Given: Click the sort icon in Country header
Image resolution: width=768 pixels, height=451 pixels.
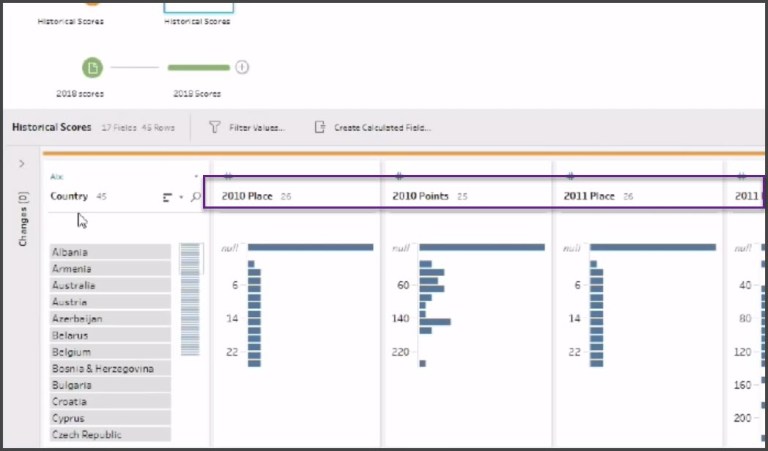Looking at the screenshot, I should click(x=167, y=197).
